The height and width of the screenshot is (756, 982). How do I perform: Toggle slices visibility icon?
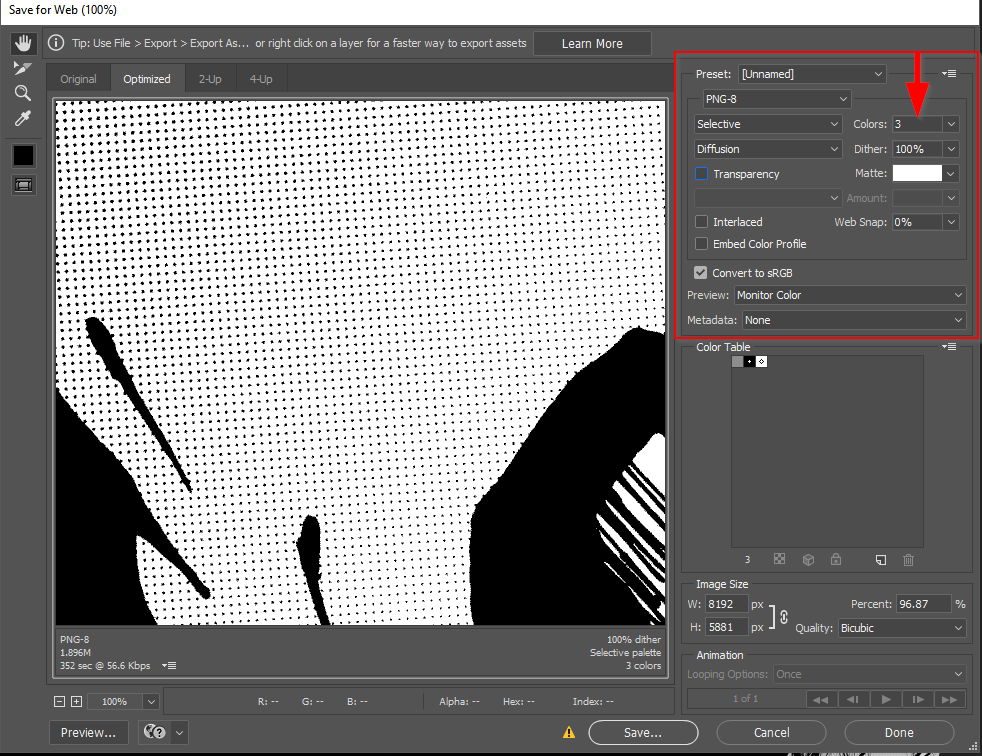click(x=23, y=185)
